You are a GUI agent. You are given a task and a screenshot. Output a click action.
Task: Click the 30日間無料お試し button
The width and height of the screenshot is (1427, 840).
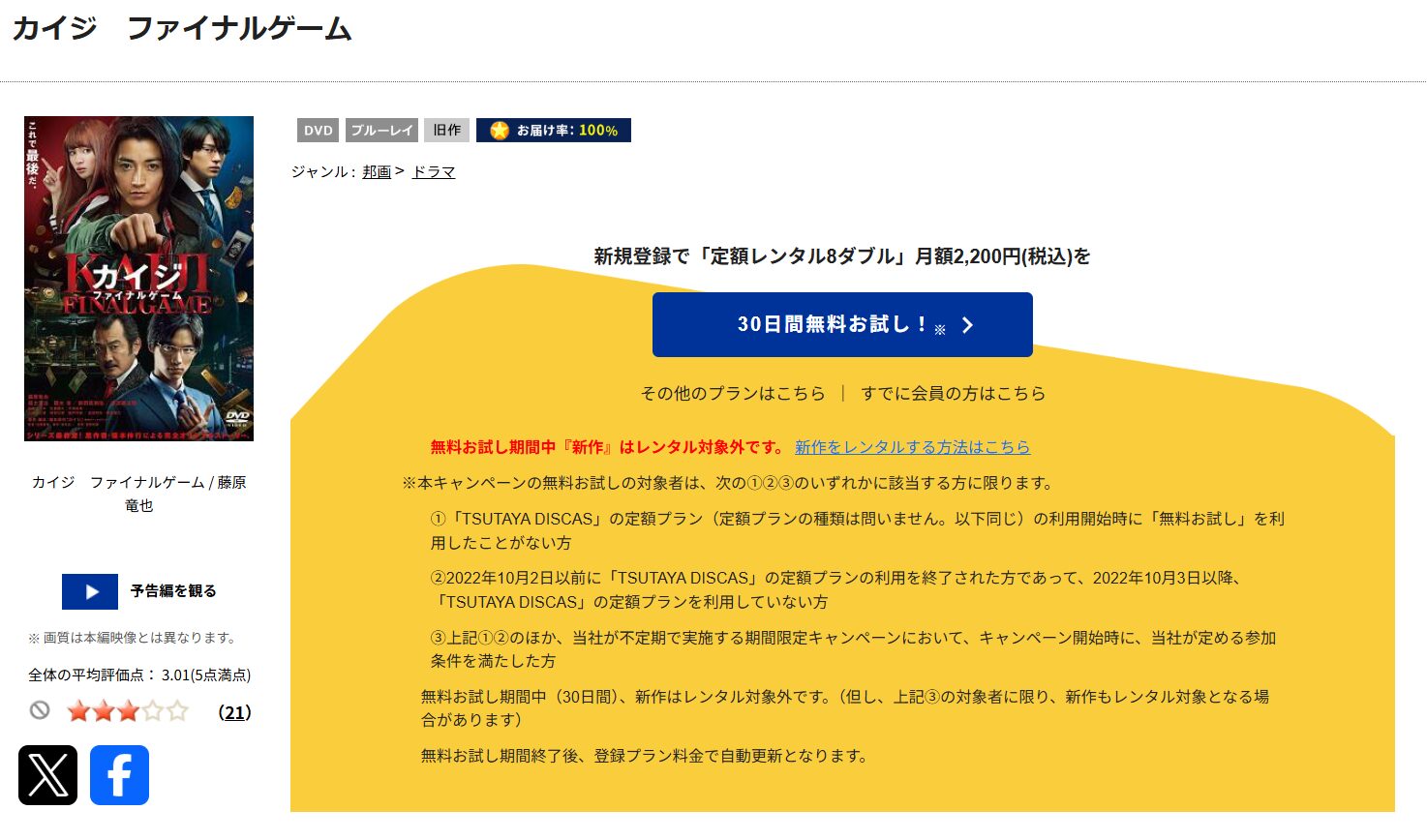841,324
